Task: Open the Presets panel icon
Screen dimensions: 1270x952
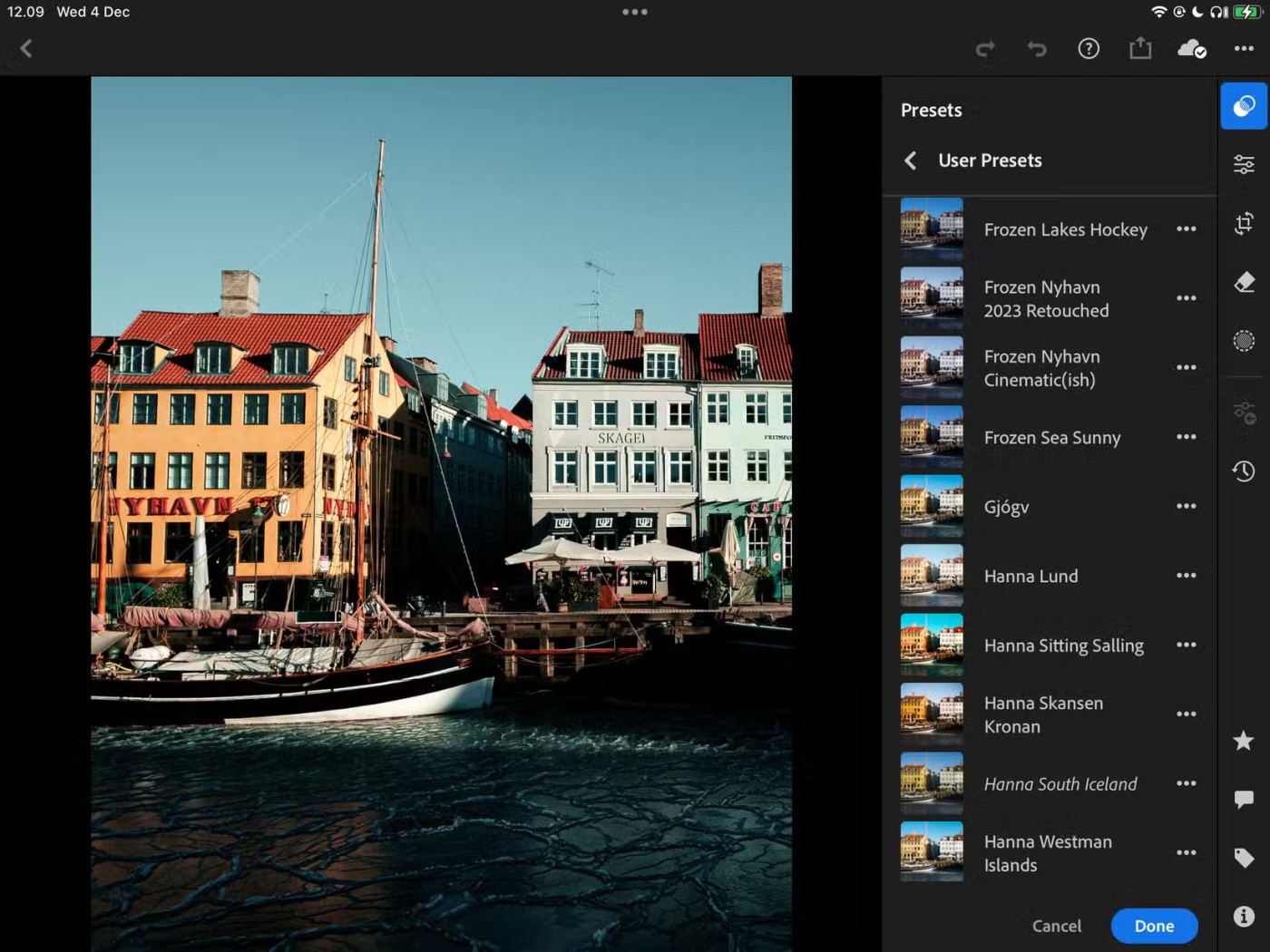Action: tap(1244, 106)
